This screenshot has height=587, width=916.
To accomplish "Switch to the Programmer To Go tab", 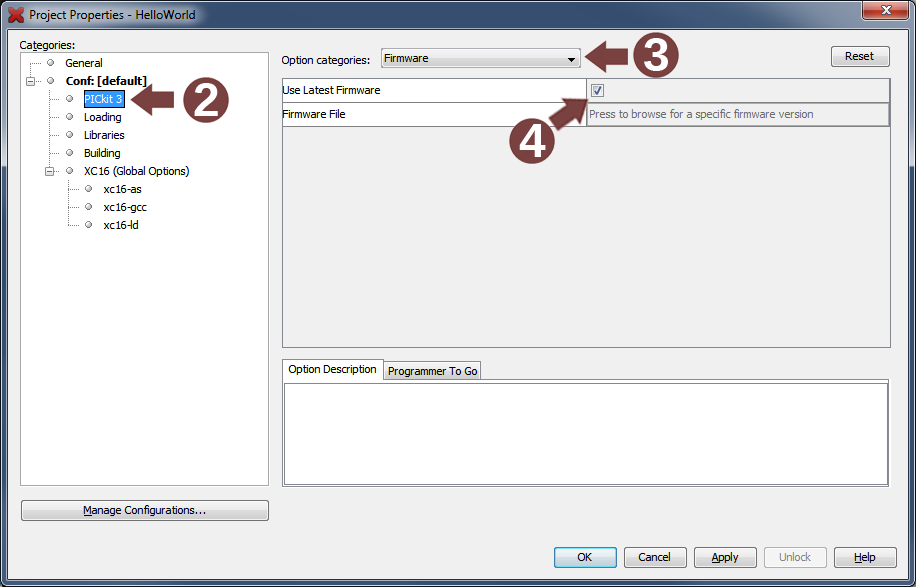I will [432, 371].
